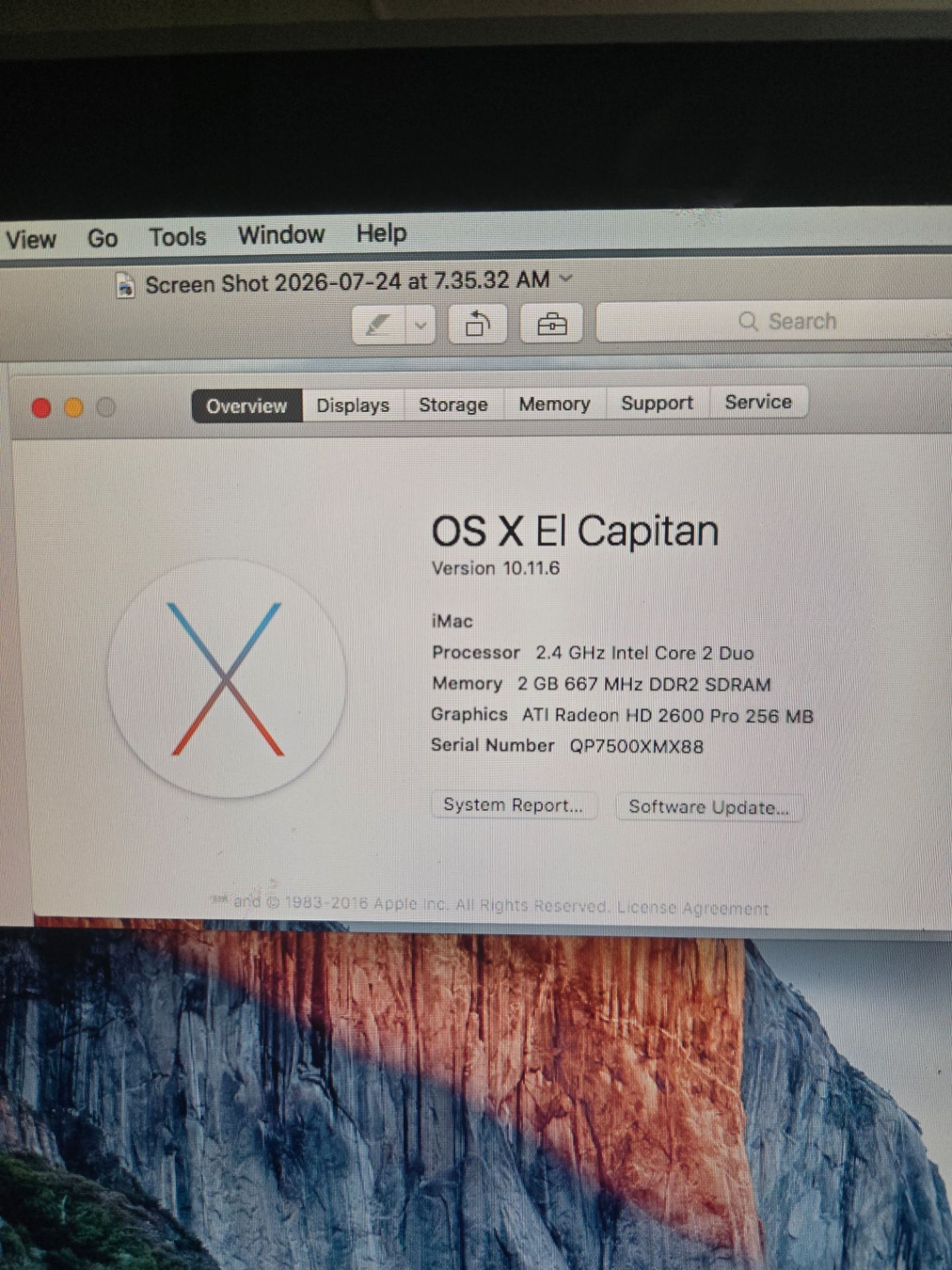
Task: Click Processor 2.4 GHz Intel Core 2 Duo
Action: (x=593, y=653)
